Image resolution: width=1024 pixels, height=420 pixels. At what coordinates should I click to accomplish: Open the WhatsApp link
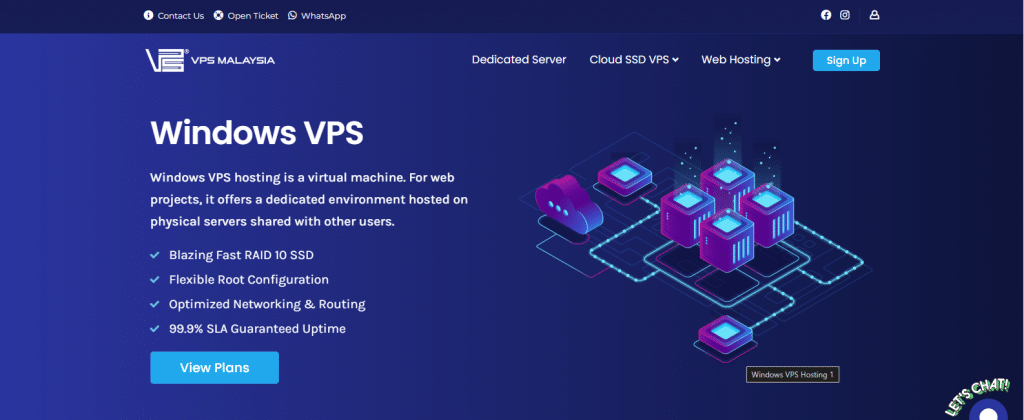coord(323,16)
